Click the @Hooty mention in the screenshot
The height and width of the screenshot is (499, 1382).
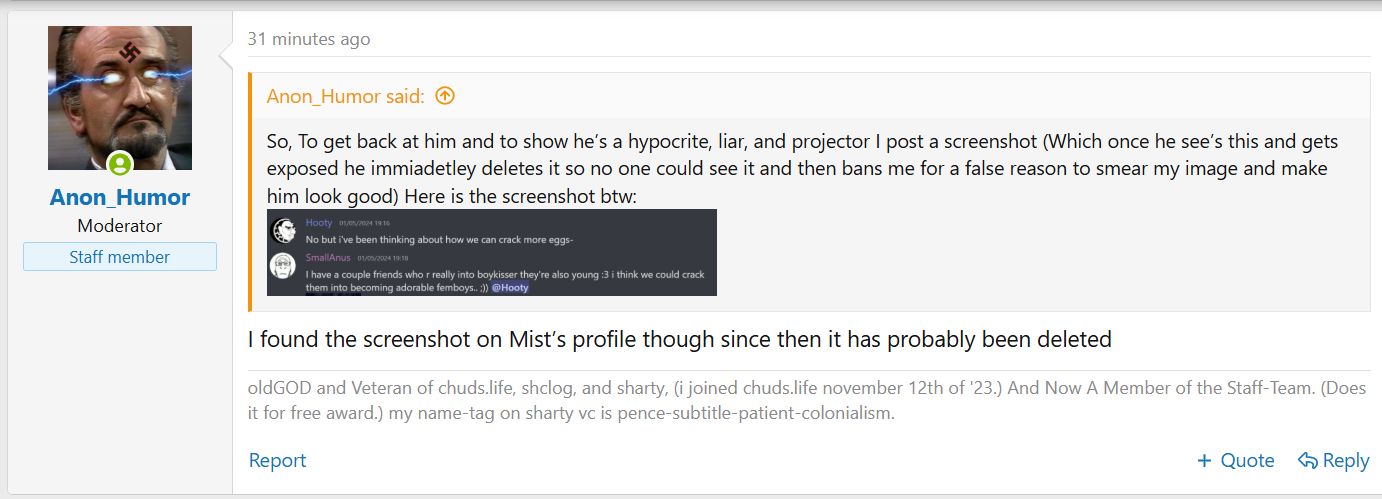[510, 287]
